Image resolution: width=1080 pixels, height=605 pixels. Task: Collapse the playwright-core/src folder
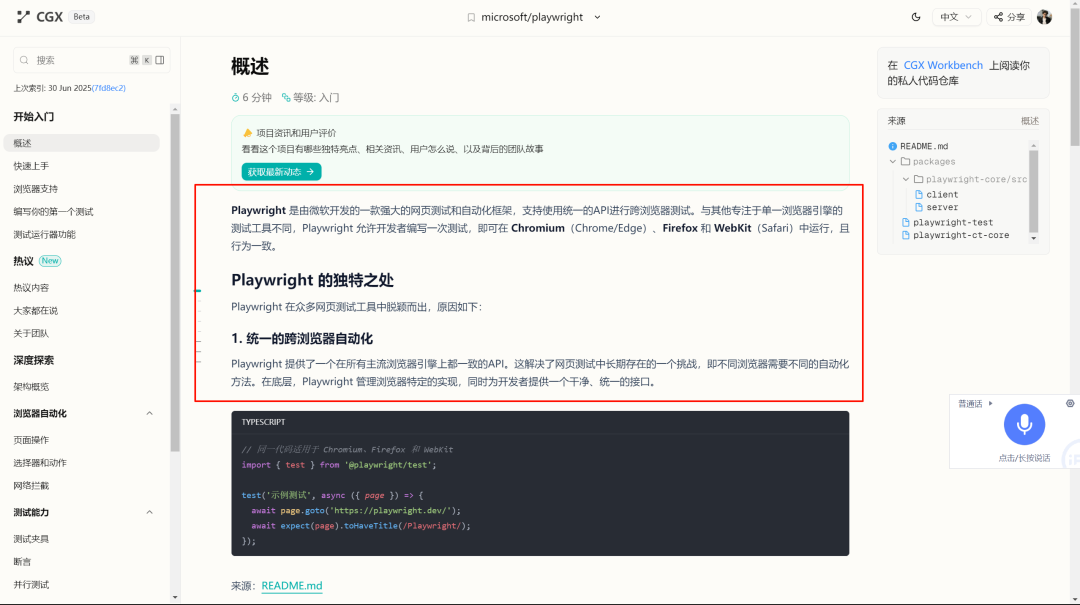906,179
